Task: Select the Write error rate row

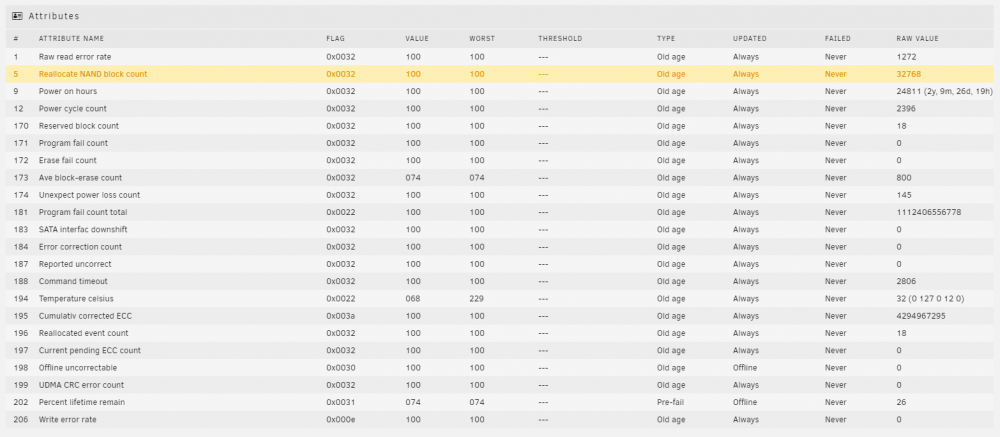Action: [x=500, y=419]
